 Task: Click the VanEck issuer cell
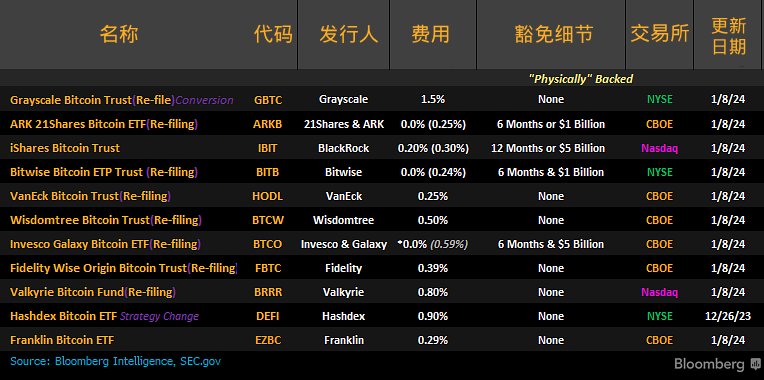tap(344, 196)
